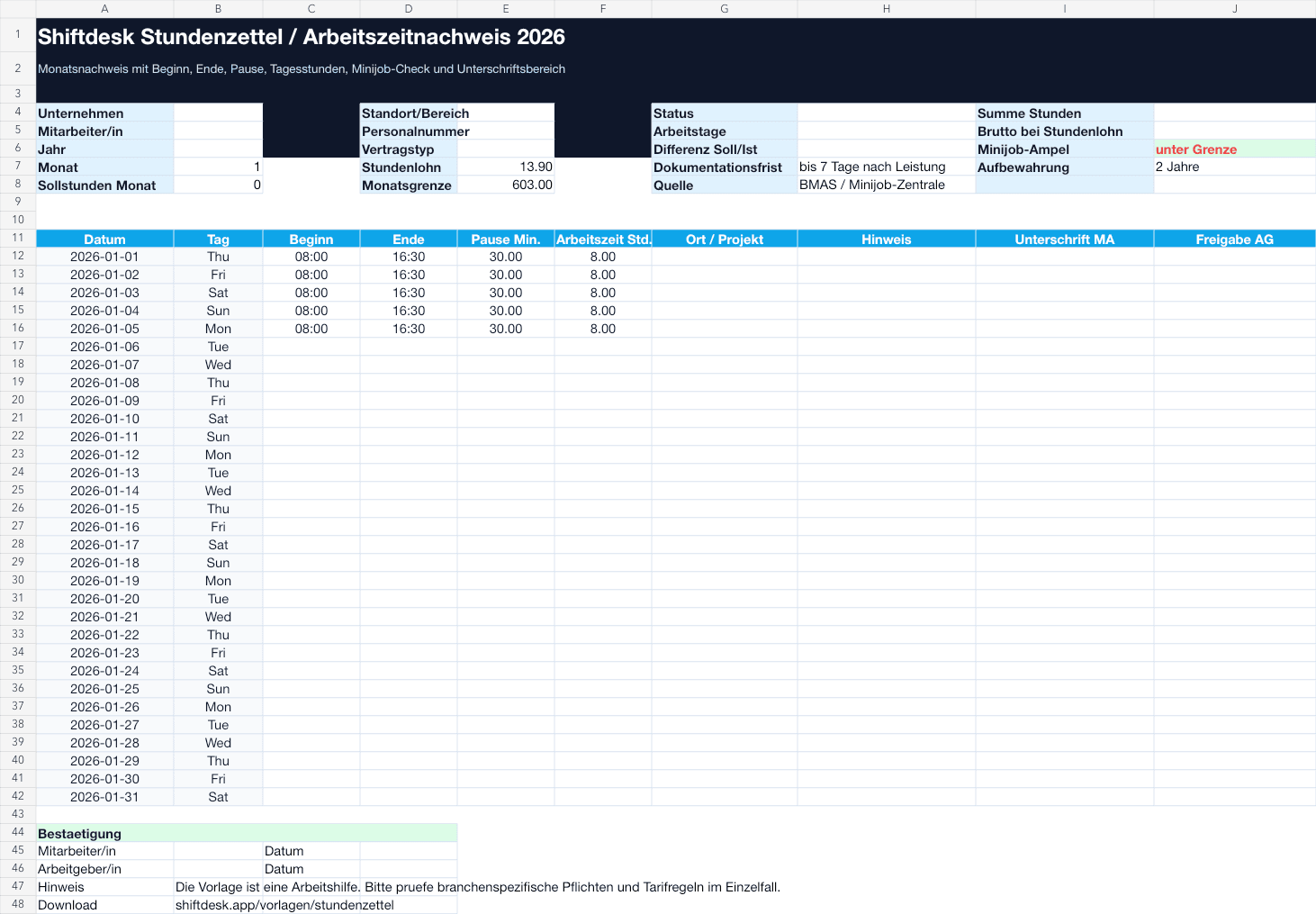Select the Ende cell 16:30 for 2026-01-03
This screenshot has height=914, width=1316.
[409, 293]
